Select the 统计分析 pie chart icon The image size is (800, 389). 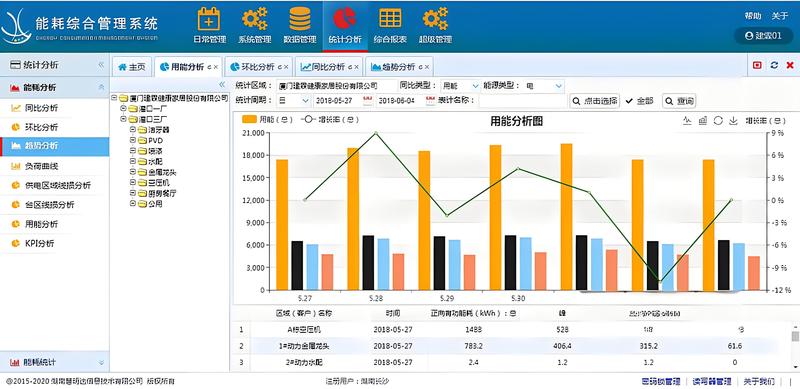click(344, 18)
